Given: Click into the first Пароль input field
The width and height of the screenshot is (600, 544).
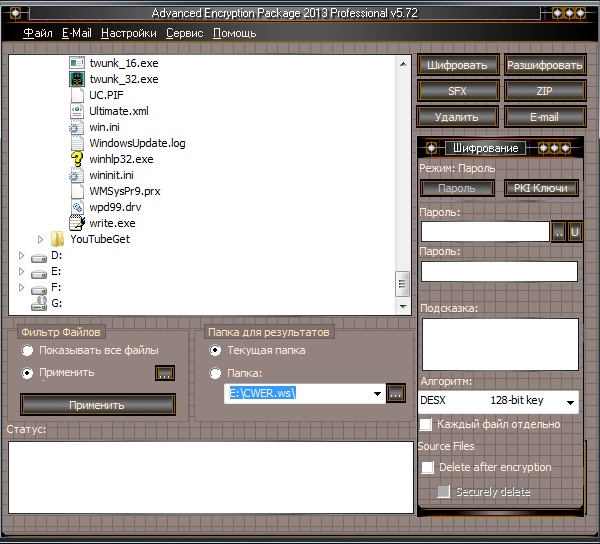Looking at the screenshot, I should click(x=485, y=232).
